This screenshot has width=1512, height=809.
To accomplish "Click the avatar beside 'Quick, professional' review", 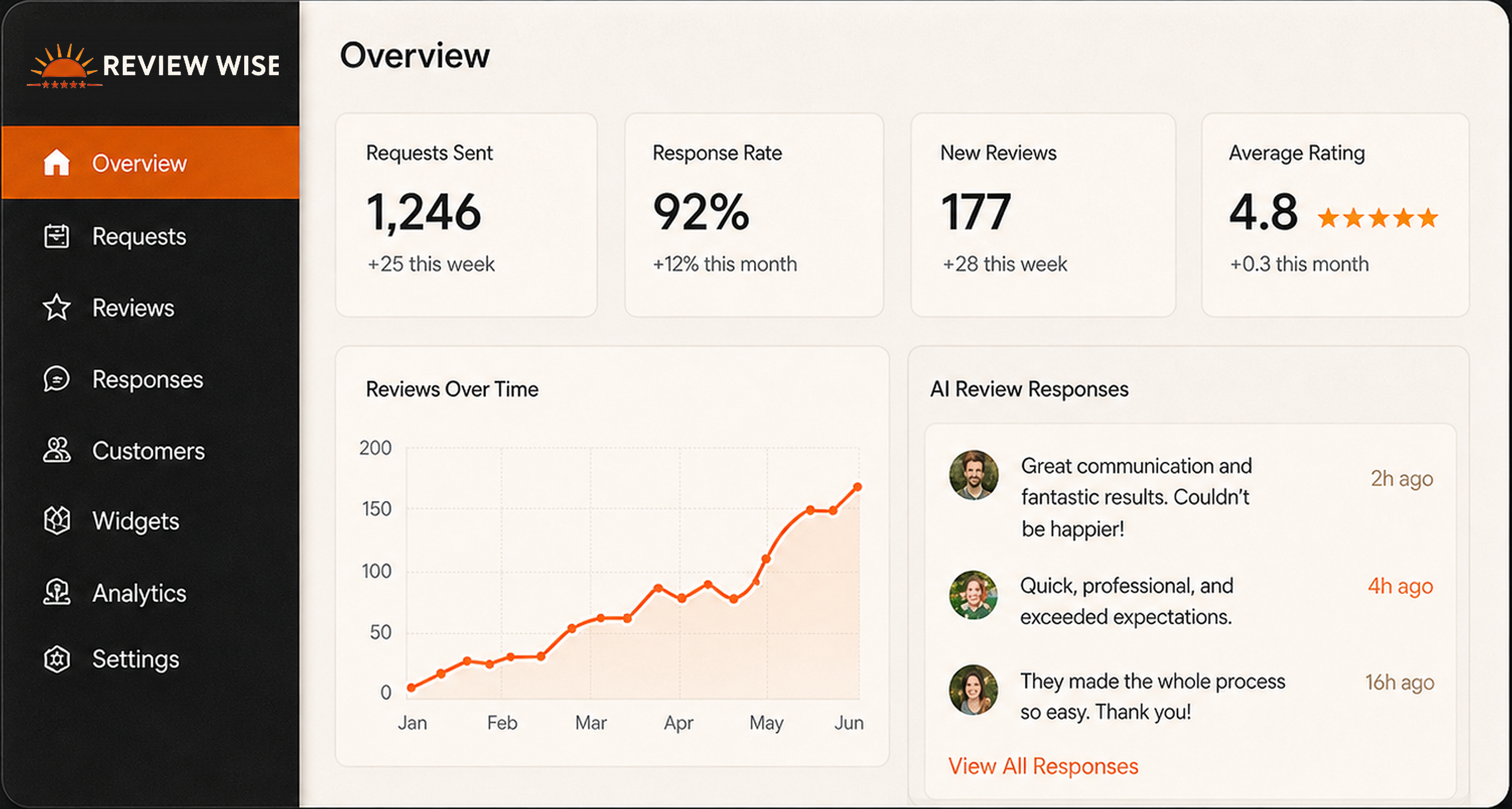I will point(973,595).
